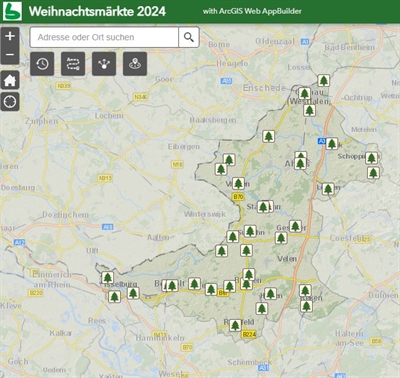400x378 pixels.
Task: Click the search magnifier button
Action: click(x=189, y=37)
